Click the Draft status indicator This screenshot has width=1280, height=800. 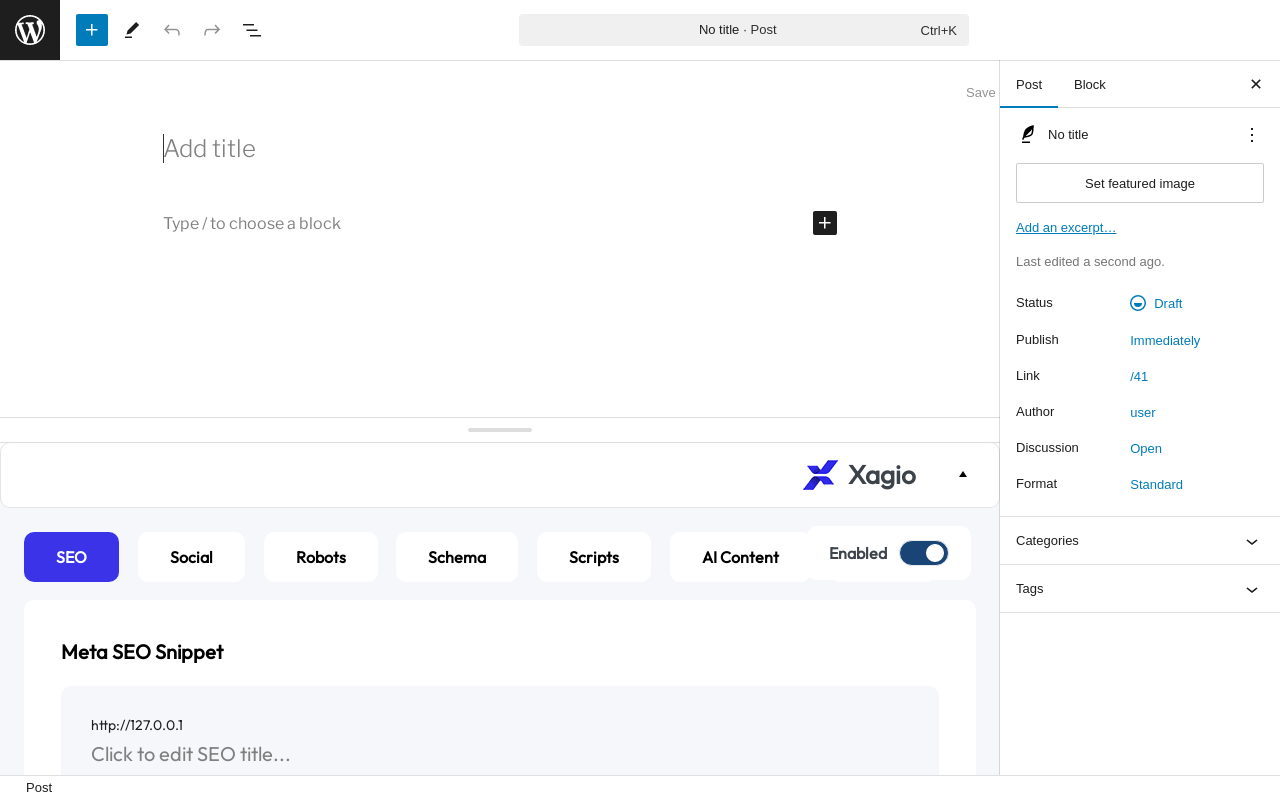[1156, 303]
